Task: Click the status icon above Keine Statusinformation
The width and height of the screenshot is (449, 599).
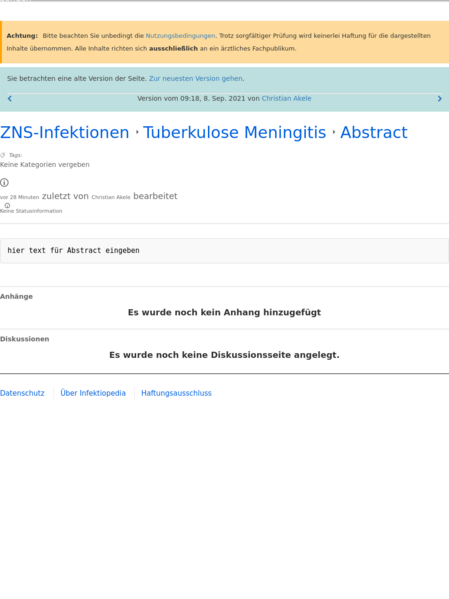Action: pyautogui.click(x=7, y=206)
